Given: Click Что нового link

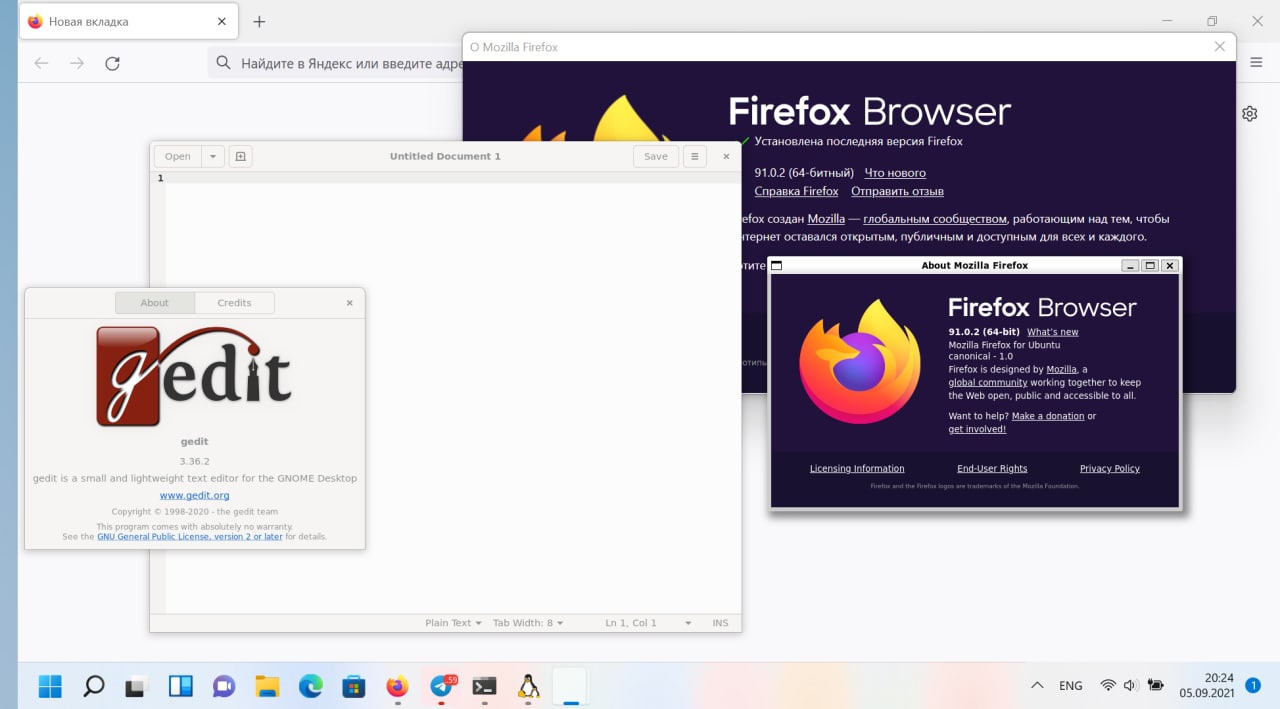Looking at the screenshot, I should point(895,173).
